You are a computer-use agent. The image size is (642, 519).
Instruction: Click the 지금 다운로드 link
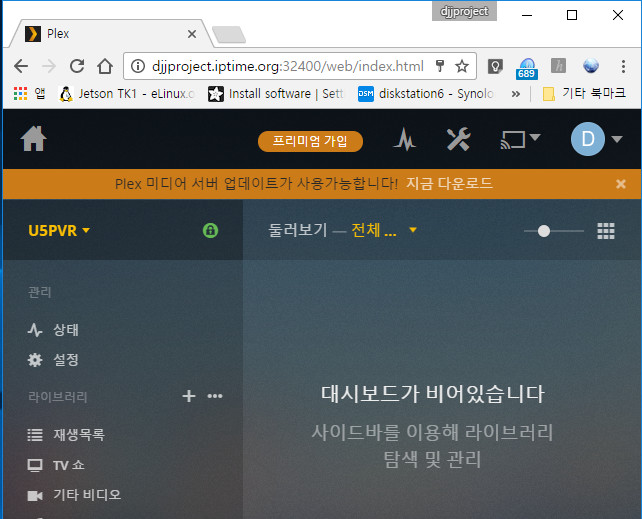click(x=449, y=183)
